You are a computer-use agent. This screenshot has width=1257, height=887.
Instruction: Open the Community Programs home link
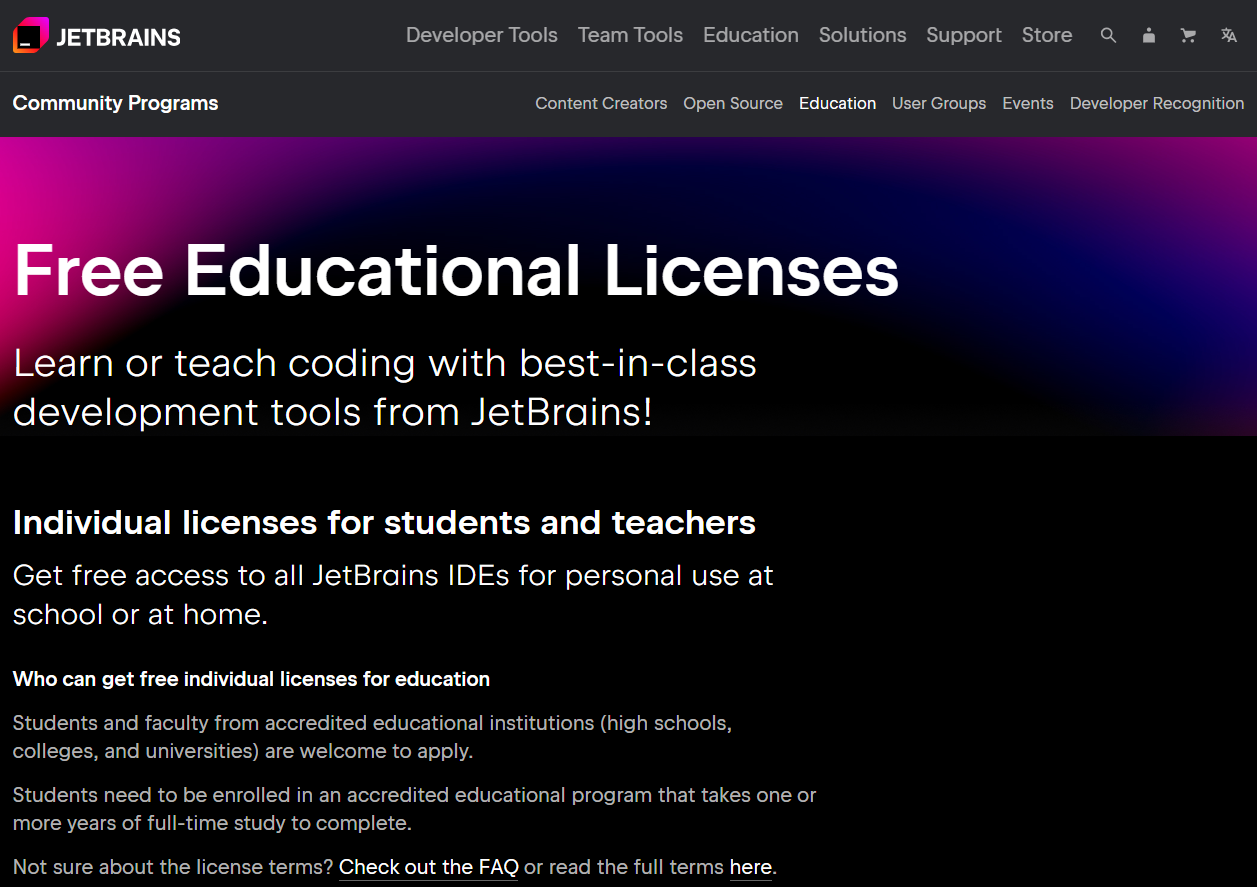coord(115,103)
